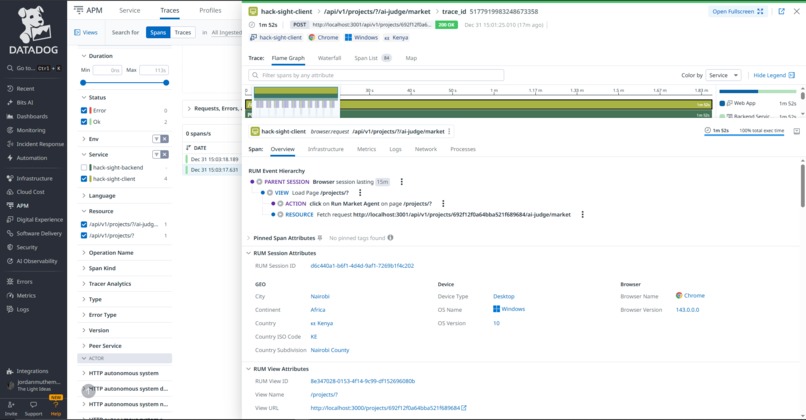The height and width of the screenshot is (420, 806).
Task: Switch to the Service tab in APM
Action: click(130, 10)
